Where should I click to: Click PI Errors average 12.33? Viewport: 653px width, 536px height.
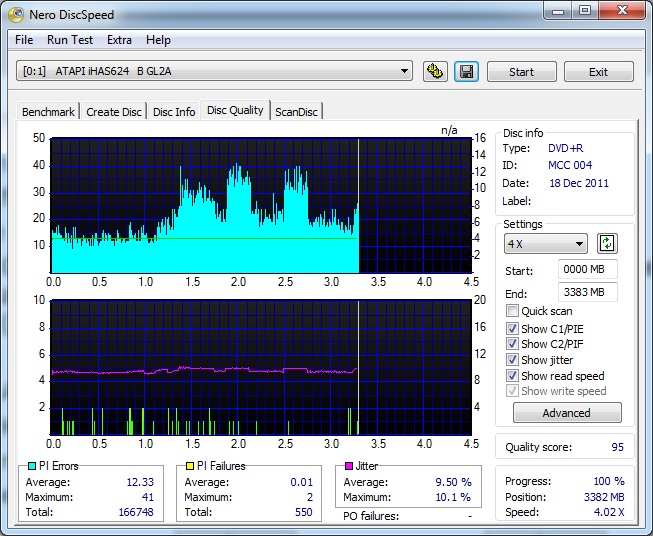point(140,482)
